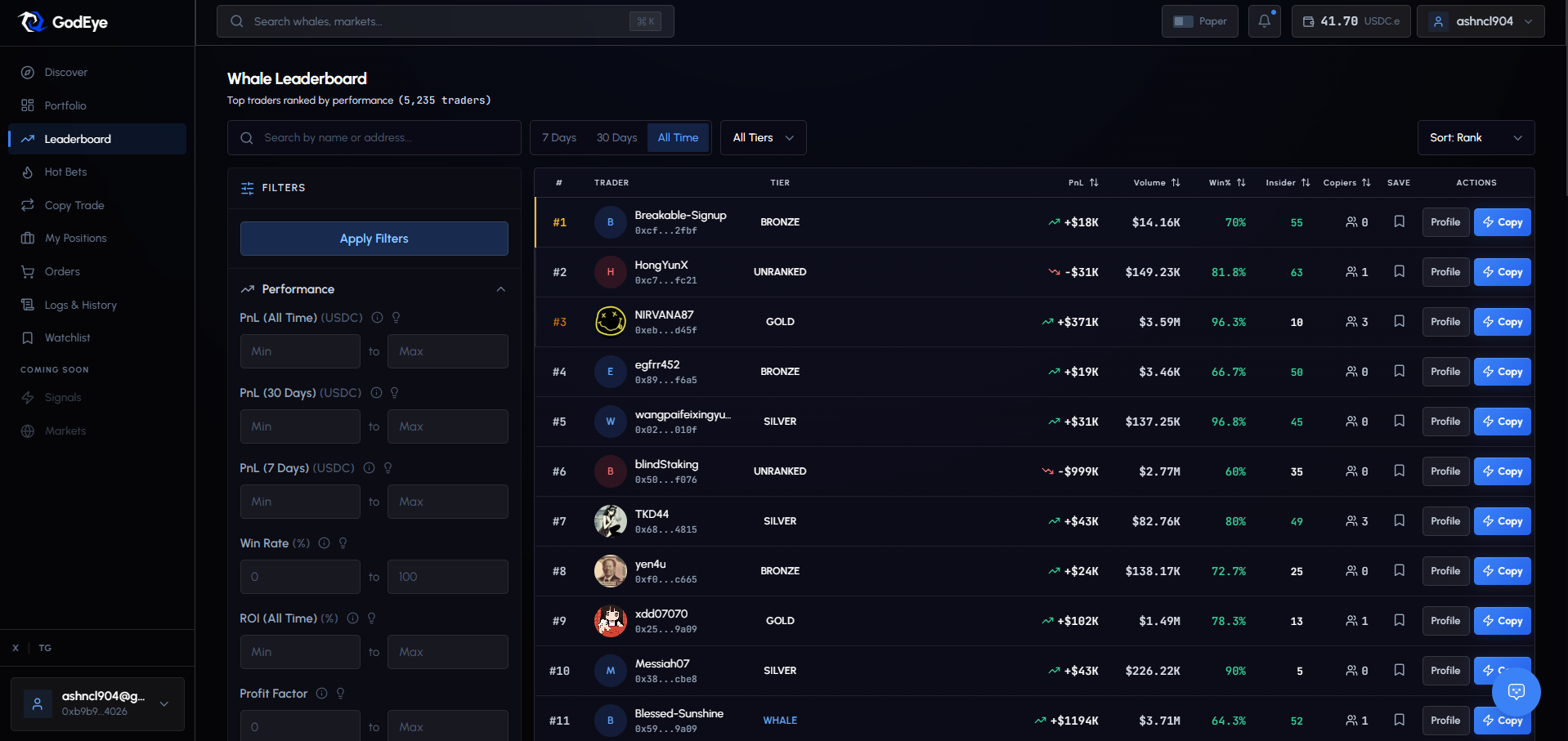
Task: Click the whale search input field
Action: pos(446,21)
